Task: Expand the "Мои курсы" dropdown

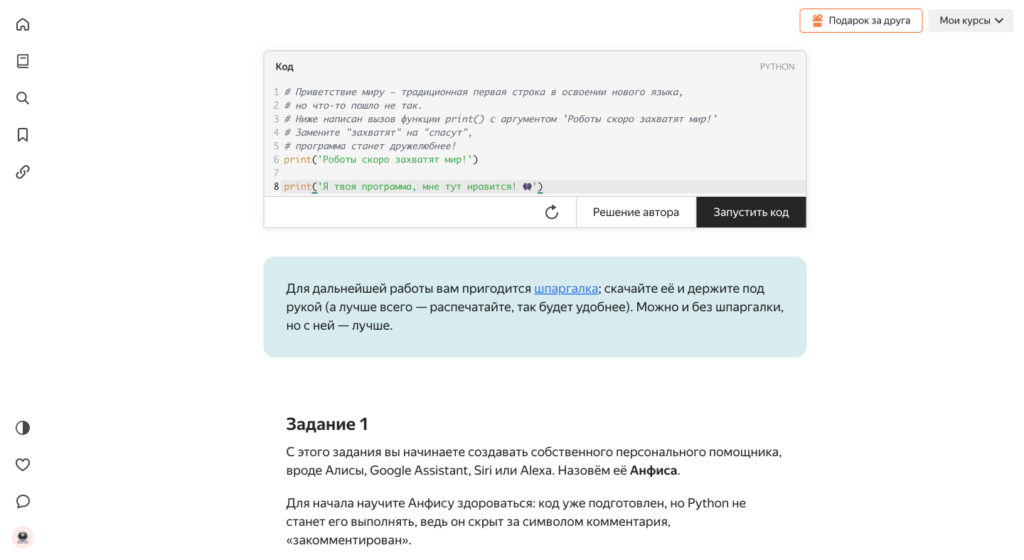Action: point(970,20)
